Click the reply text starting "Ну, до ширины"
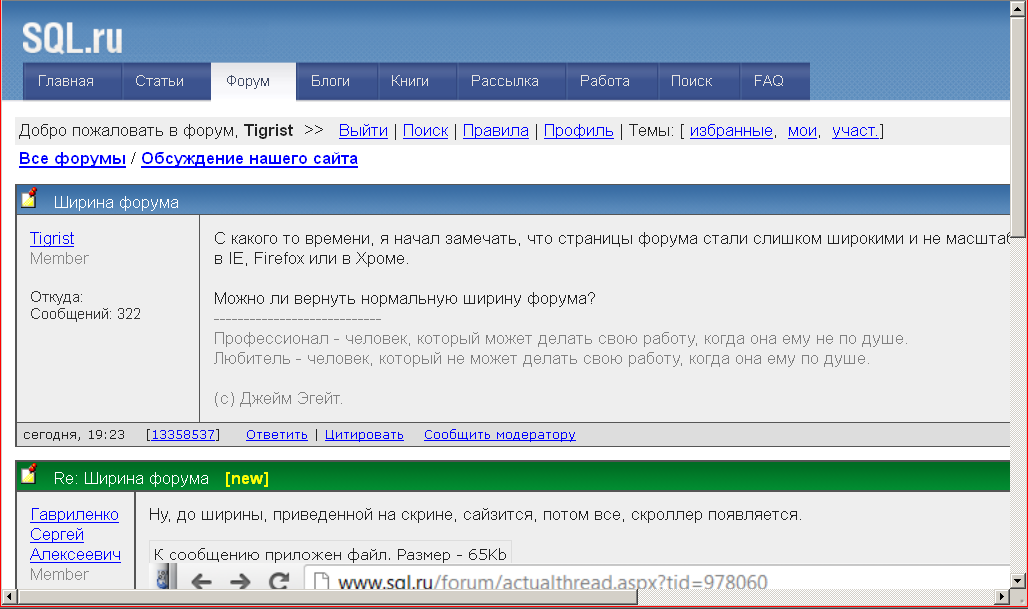Screen dimensions: 1028x609 tap(475, 515)
